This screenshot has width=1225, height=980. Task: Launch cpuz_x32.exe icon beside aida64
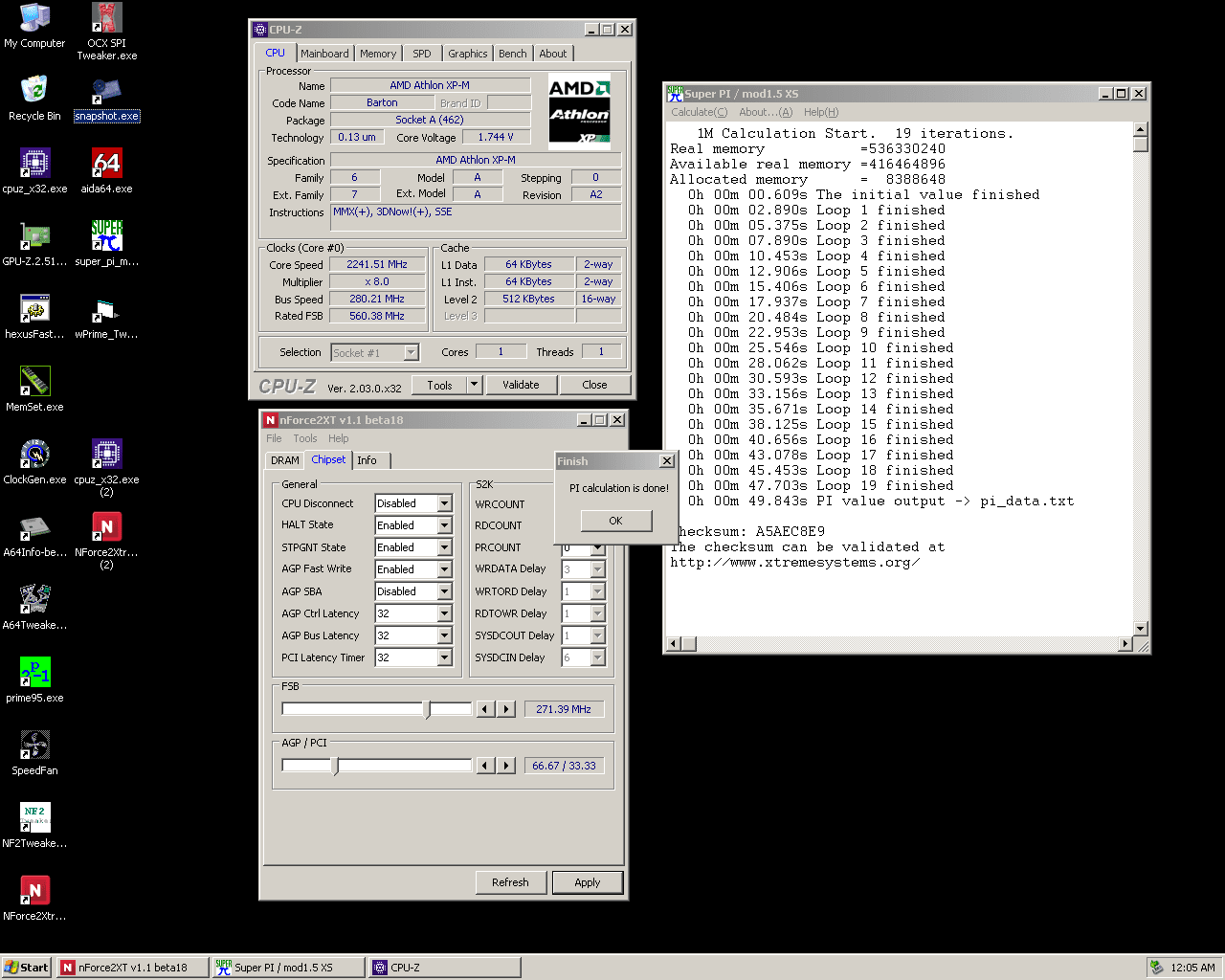click(x=34, y=172)
